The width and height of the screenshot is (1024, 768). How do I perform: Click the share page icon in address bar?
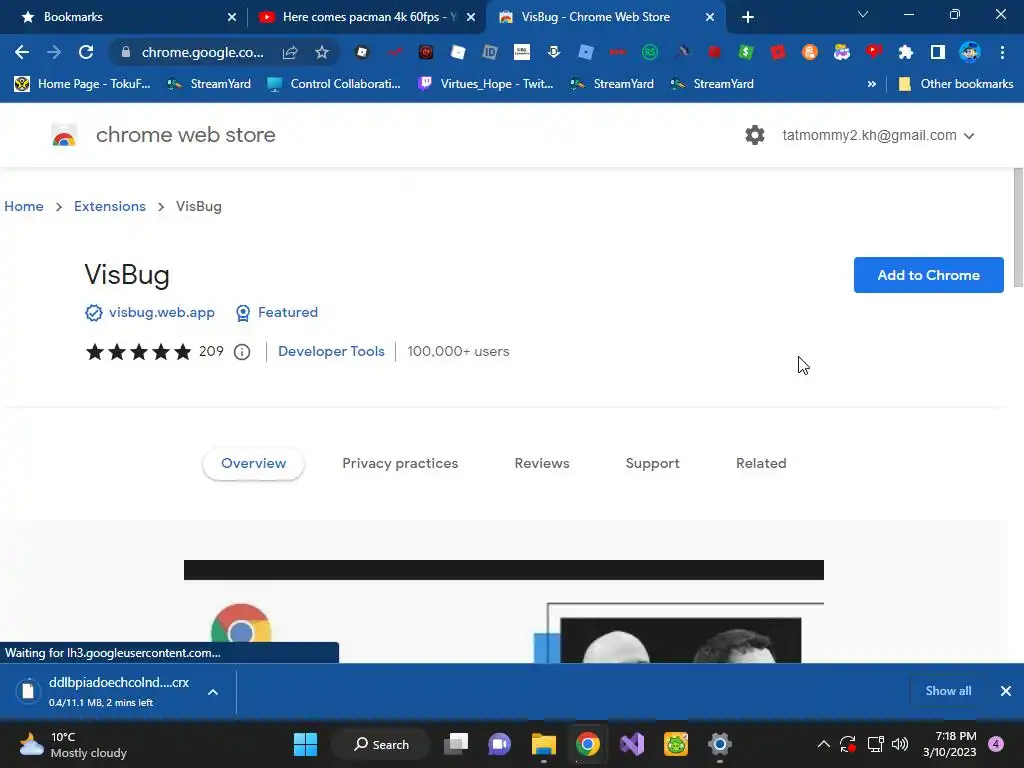click(x=290, y=52)
